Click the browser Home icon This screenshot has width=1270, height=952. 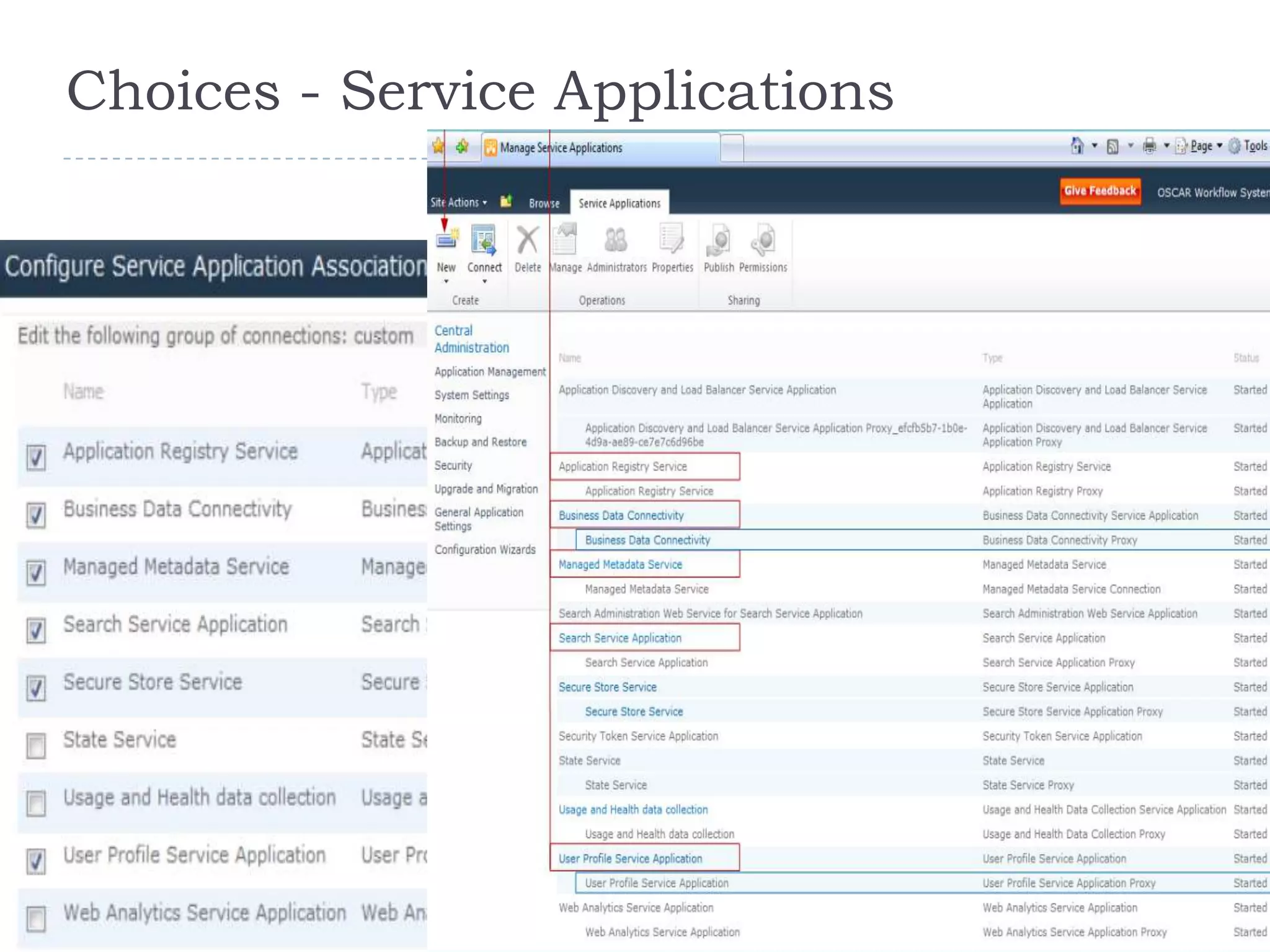point(1077,146)
